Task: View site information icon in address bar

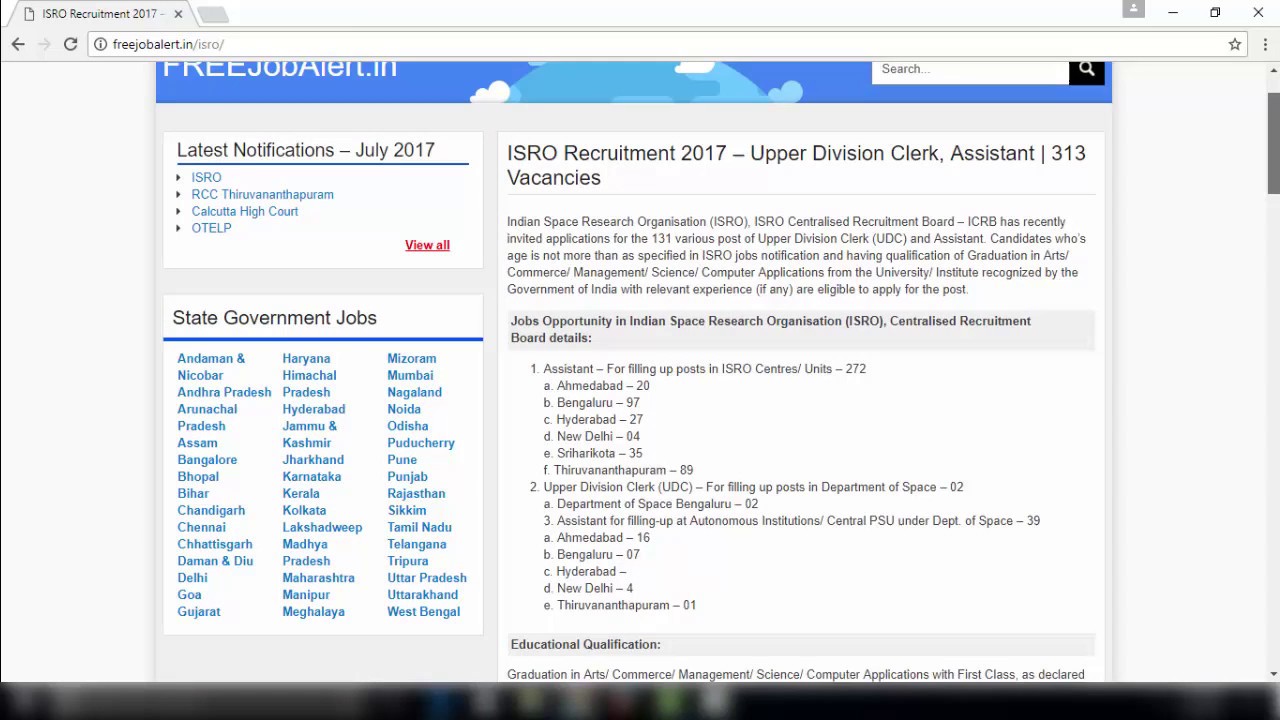Action: click(100, 44)
